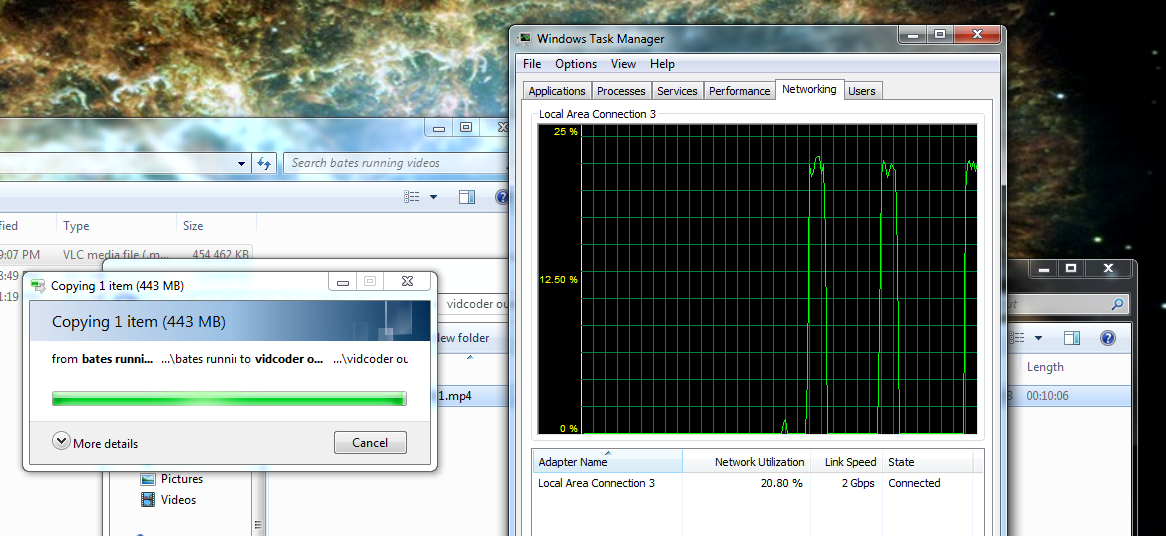1166x536 pixels.
Task: Open the File menu in Task Manager
Action: point(532,64)
